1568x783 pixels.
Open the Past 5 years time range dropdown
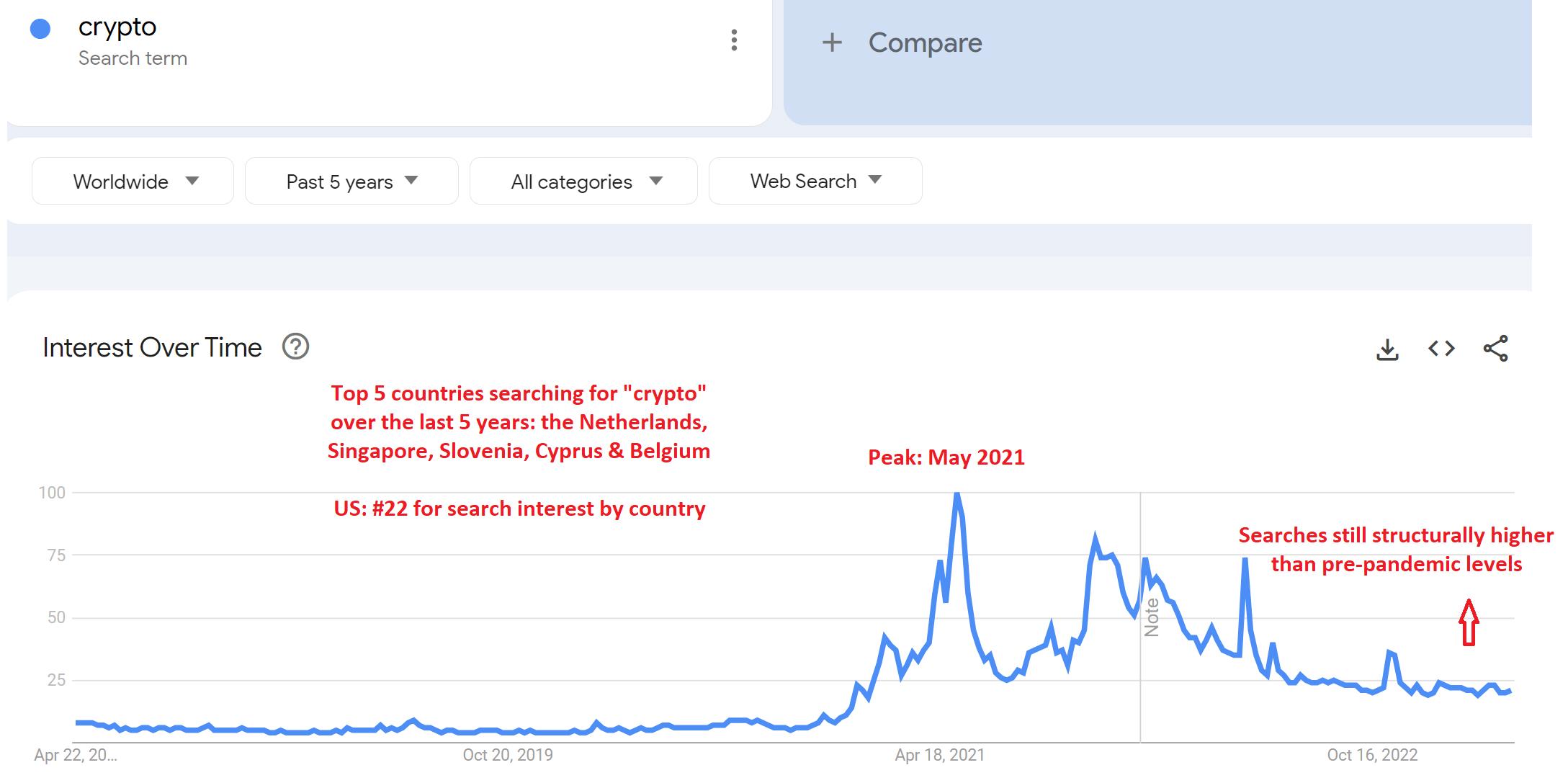point(351,181)
